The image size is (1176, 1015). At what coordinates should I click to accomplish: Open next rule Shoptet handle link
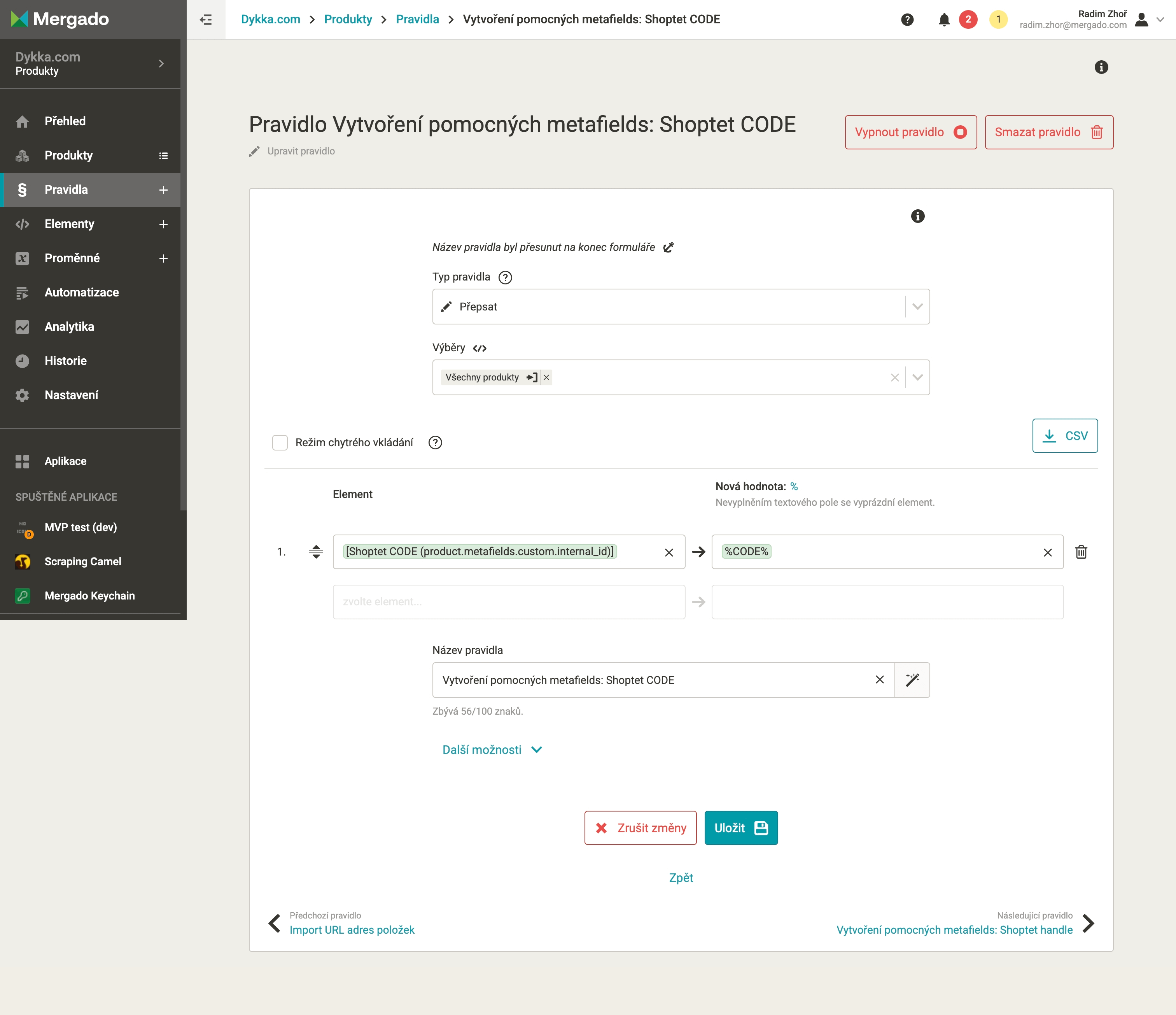click(x=954, y=930)
